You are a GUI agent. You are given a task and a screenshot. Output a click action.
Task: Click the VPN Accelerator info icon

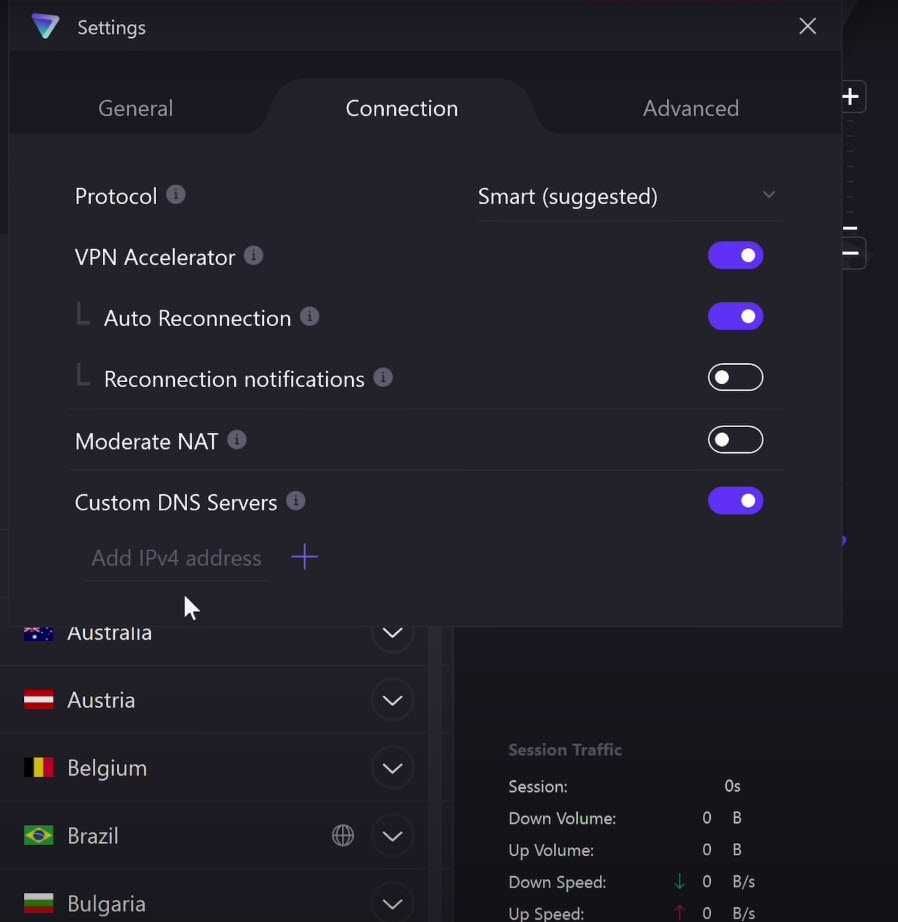click(x=253, y=255)
